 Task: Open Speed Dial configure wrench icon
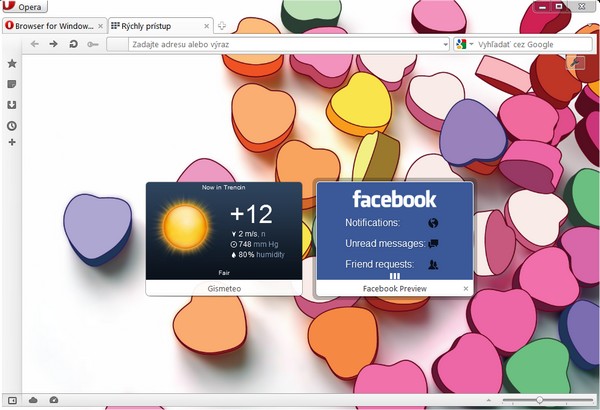pyautogui.click(x=575, y=62)
